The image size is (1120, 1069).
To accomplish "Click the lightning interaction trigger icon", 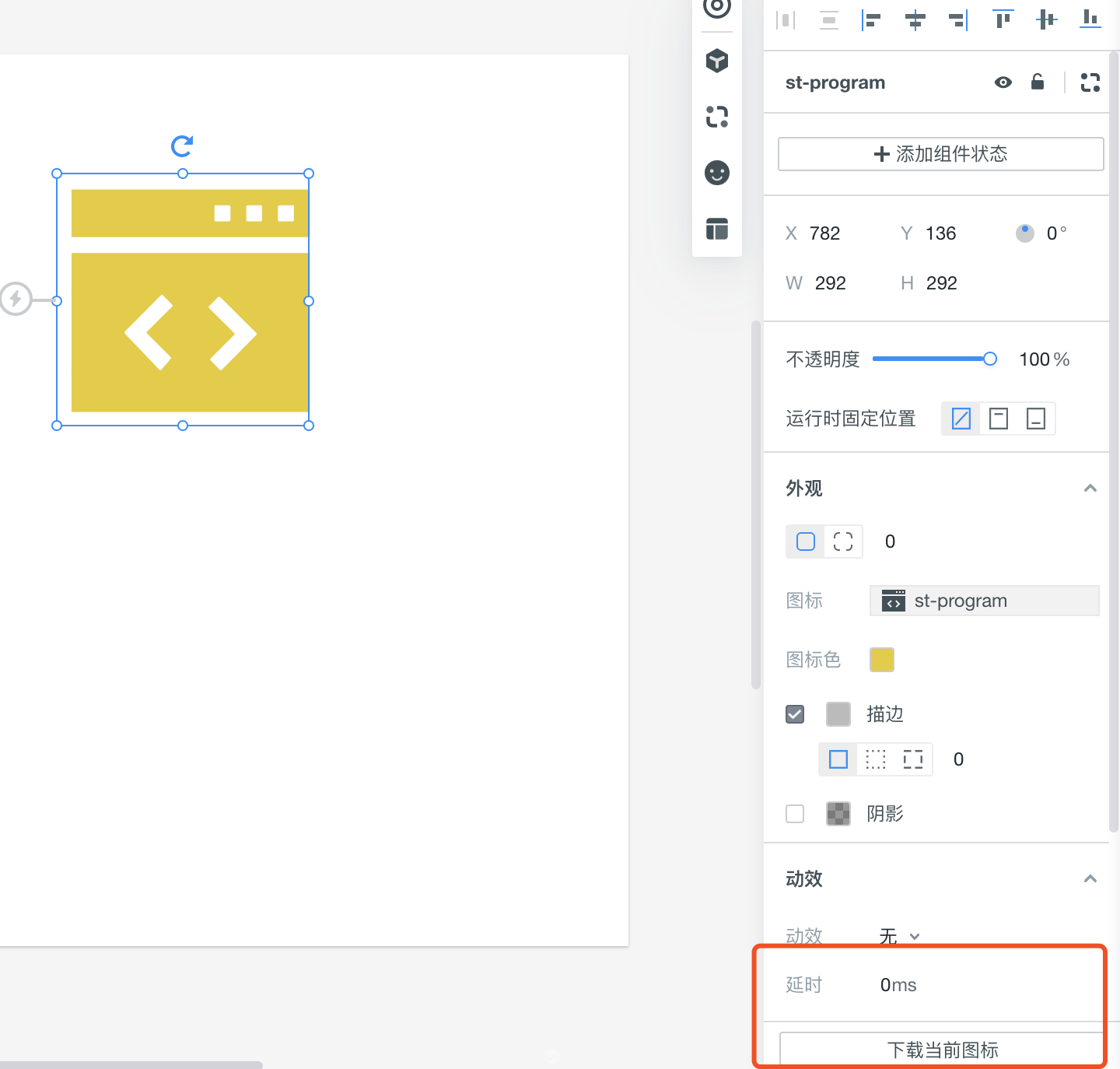I will [15, 299].
